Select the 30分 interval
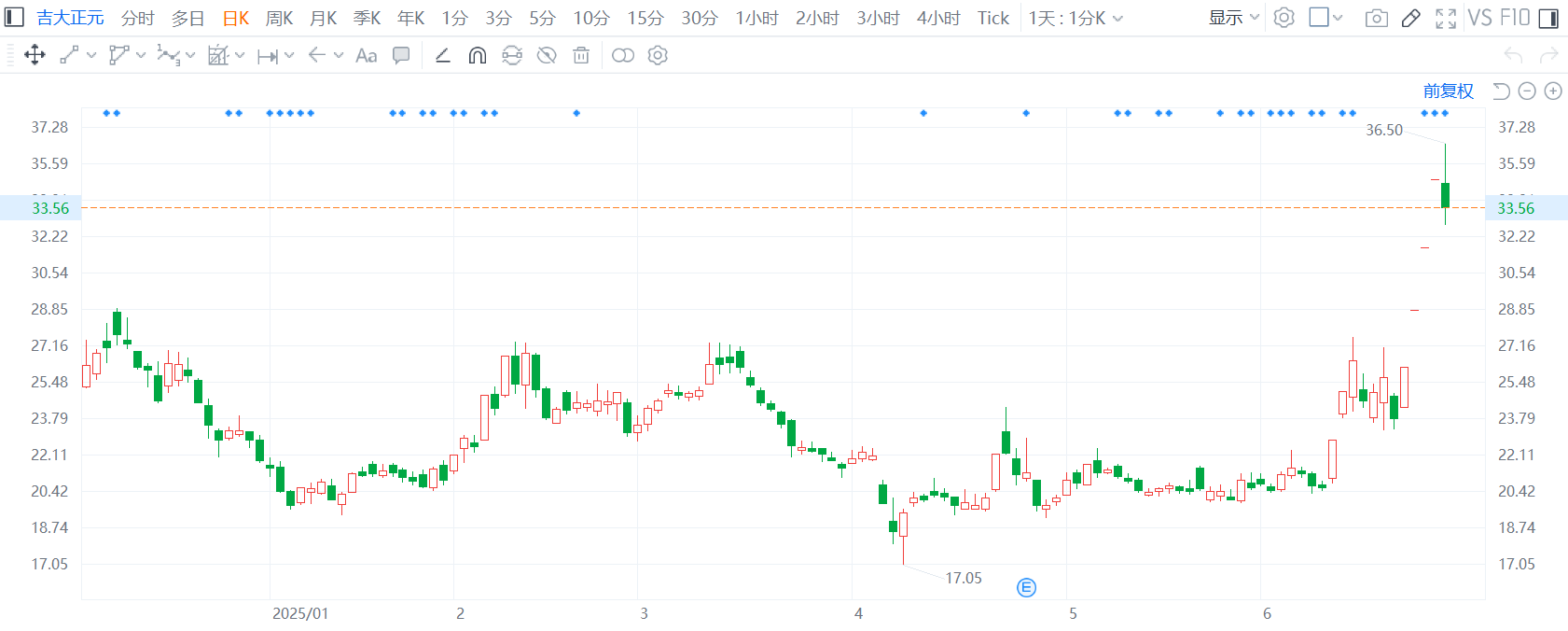The height and width of the screenshot is (631, 1568). [x=700, y=18]
